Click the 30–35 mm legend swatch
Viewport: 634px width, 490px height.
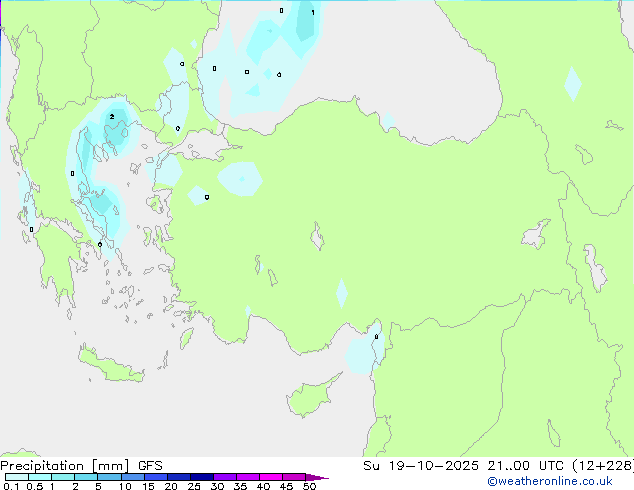[224, 477]
